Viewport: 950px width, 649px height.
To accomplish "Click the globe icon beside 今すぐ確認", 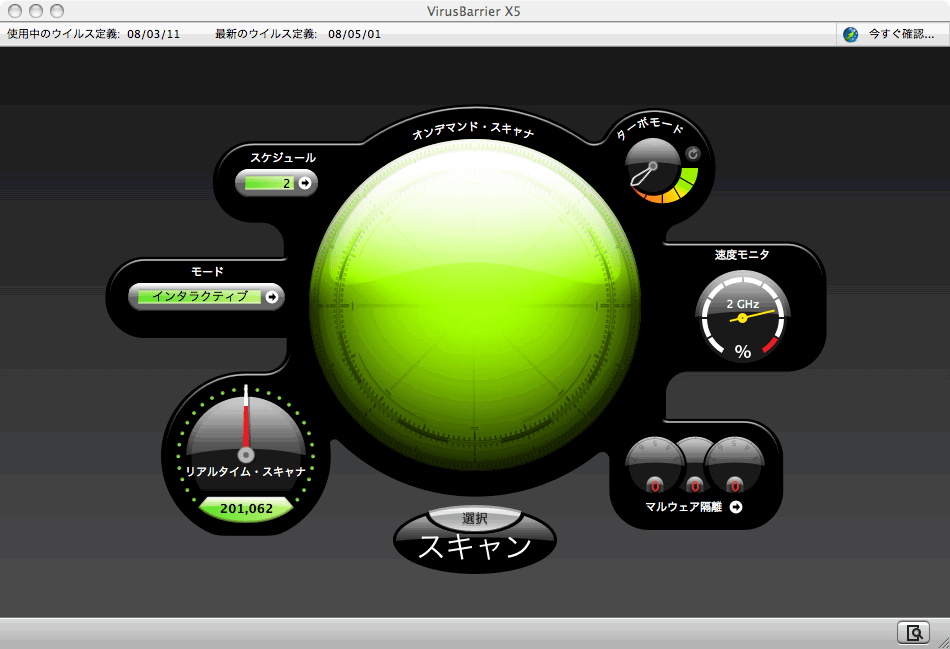I will [x=851, y=35].
